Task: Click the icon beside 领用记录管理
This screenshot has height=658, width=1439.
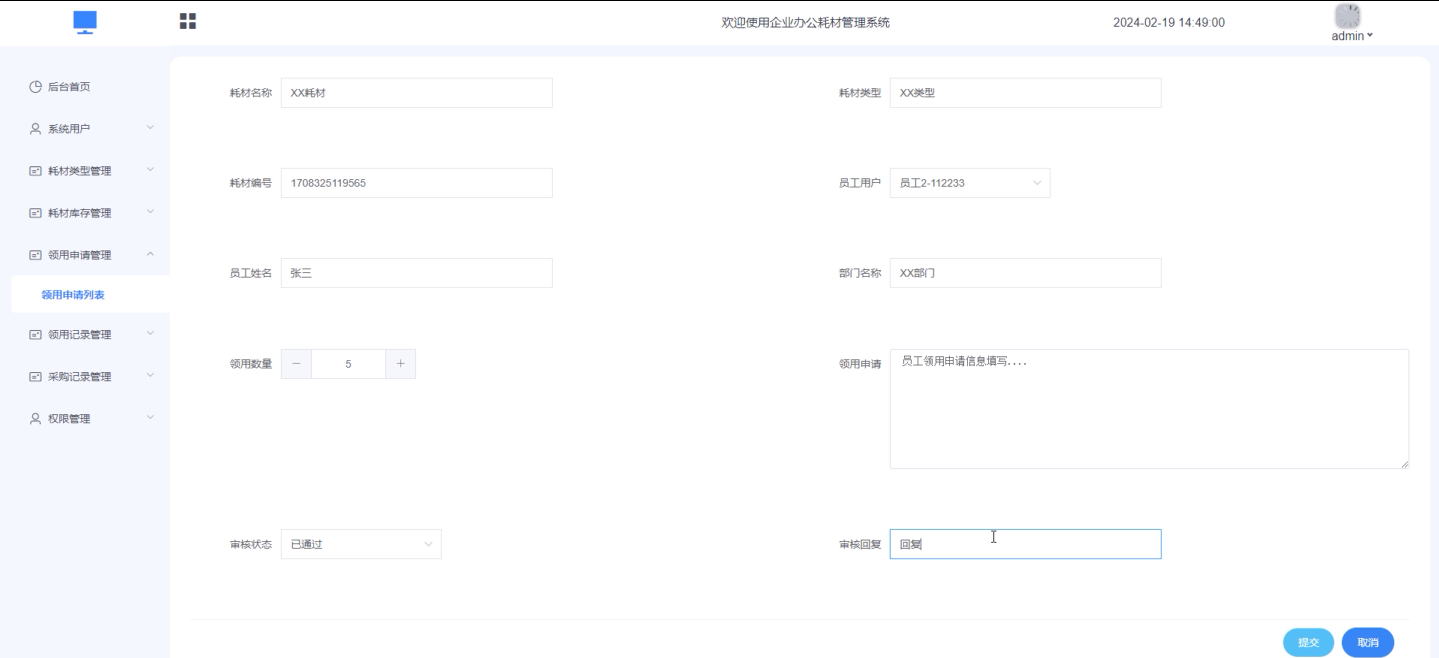Action: click(x=36, y=335)
